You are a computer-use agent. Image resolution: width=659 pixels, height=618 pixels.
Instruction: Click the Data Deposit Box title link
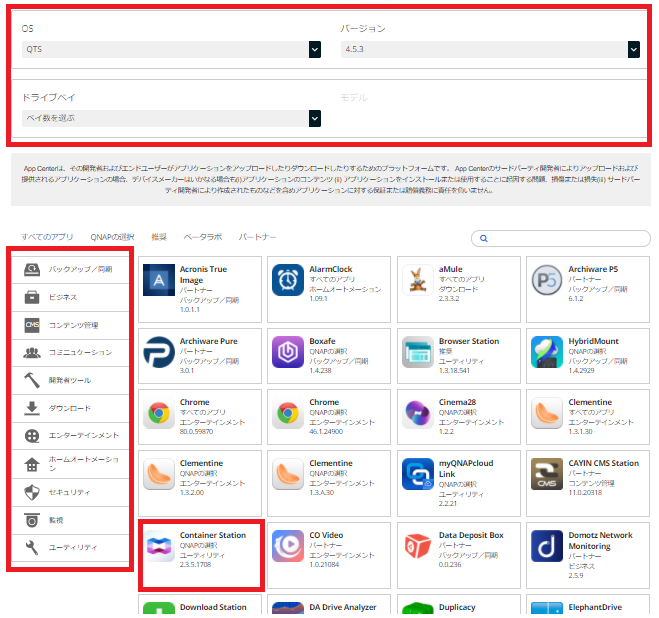[471, 535]
